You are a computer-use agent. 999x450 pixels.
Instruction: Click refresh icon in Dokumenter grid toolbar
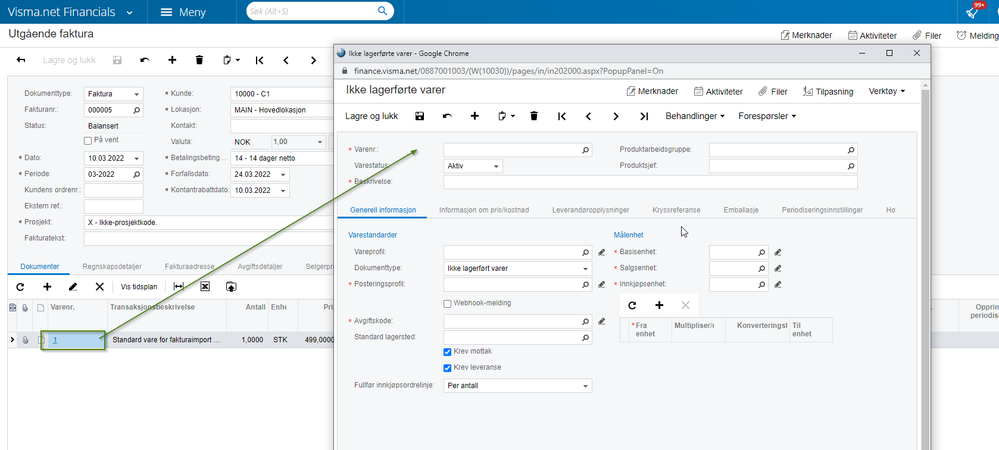tap(20, 287)
